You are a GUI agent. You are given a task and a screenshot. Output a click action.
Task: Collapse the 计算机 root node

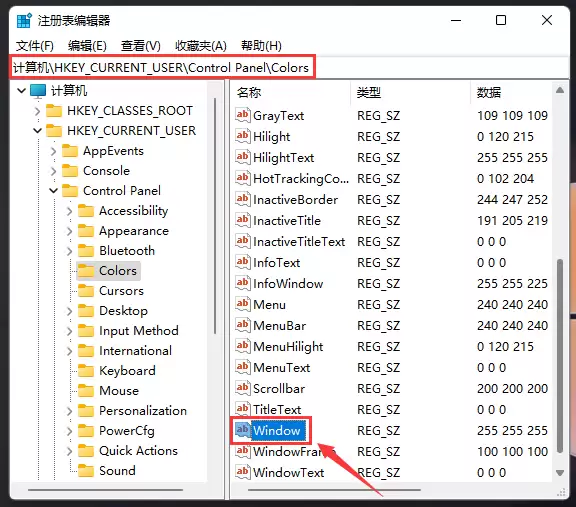pos(22,90)
